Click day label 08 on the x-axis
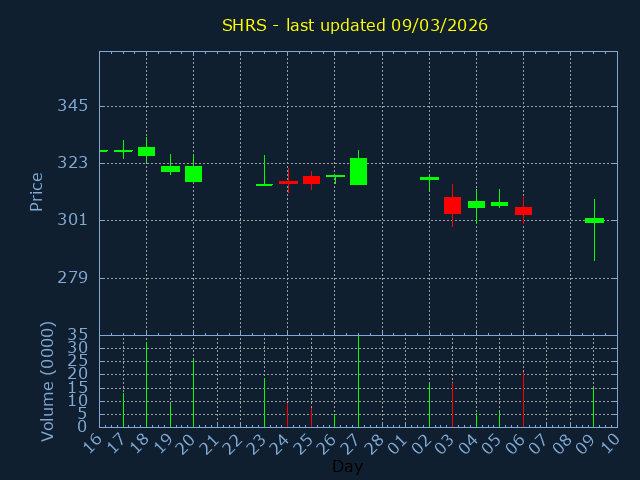 (x=564, y=444)
